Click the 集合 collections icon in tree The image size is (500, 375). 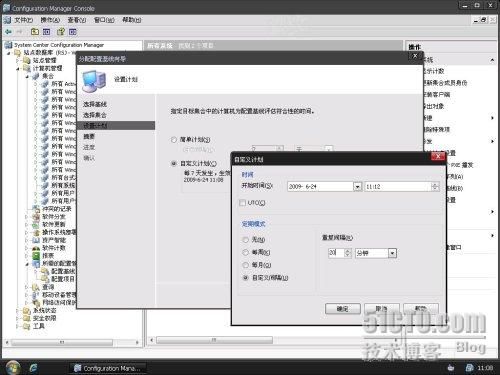(x=36, y=76)
